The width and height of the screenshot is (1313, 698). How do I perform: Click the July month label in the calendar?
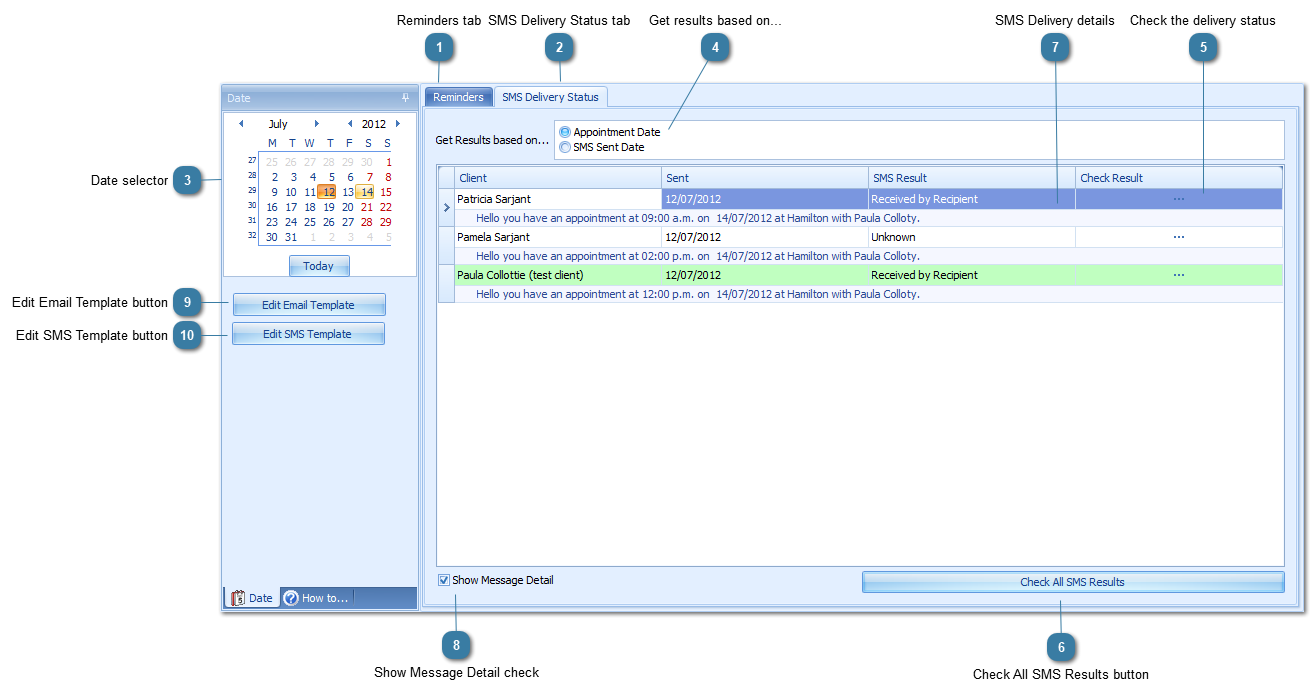point(278,124)
